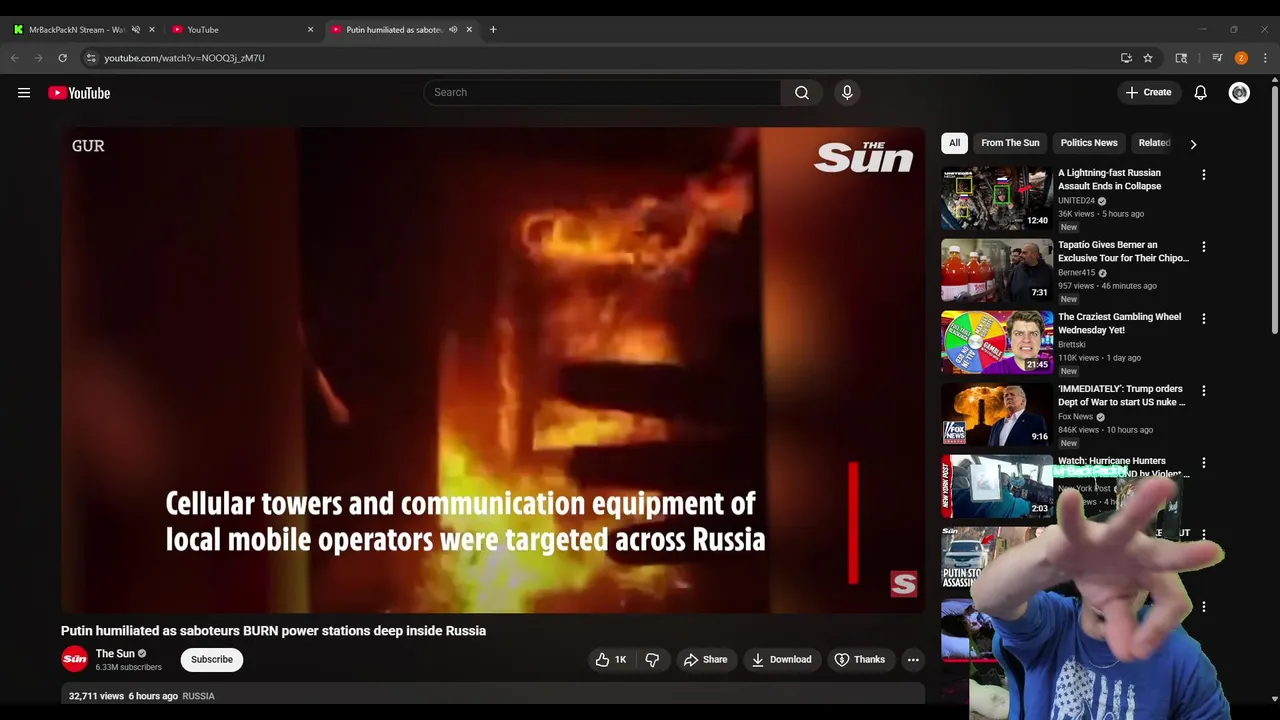Screen dimensions: 1280x720
Task: Click the RUSSIA hashtag in the description
Action: (198, 696)
